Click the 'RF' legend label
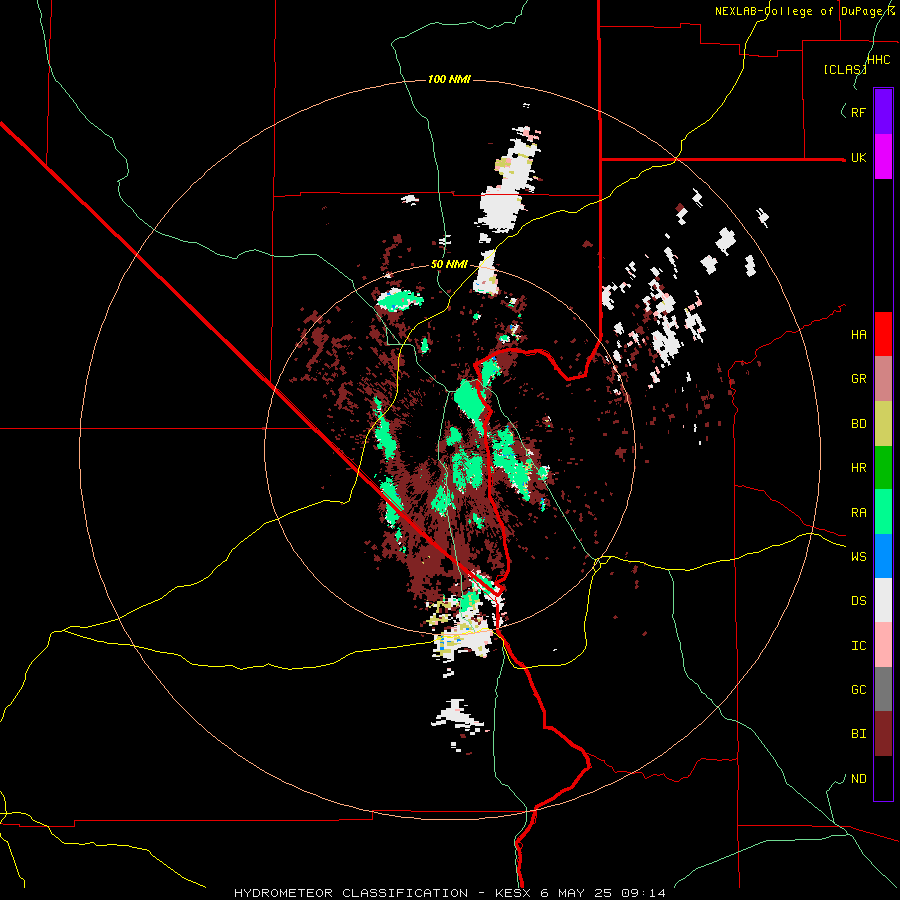This screenshot has width=900, height=900. 858,112
